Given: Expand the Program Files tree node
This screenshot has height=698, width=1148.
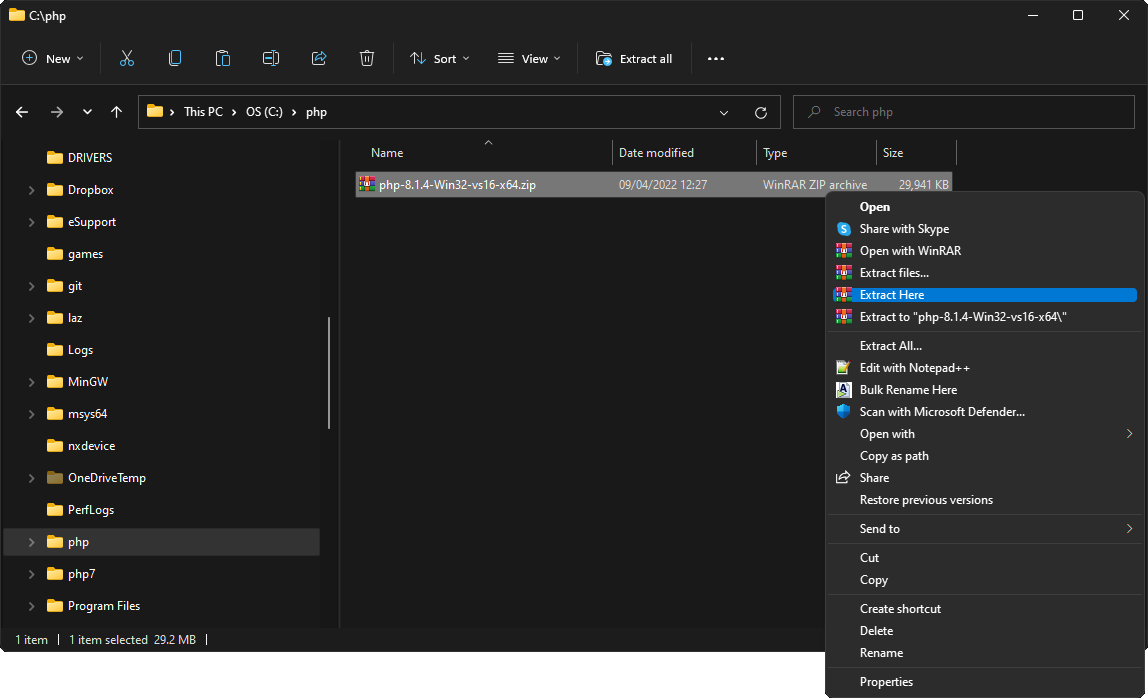Looking at the screenshot, I should (x=31, y=606).
